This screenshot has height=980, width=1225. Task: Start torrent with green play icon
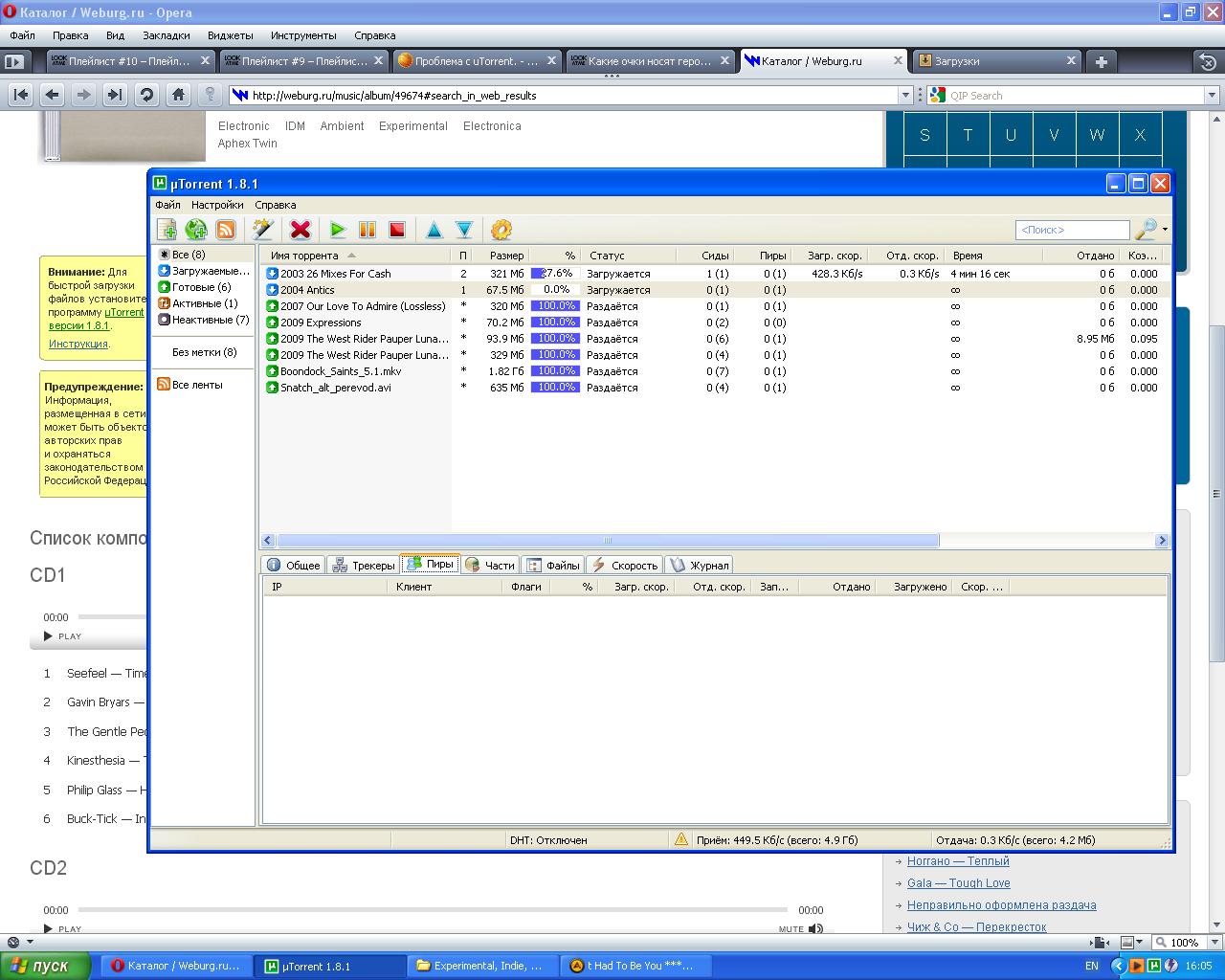[x=338, y=230]
